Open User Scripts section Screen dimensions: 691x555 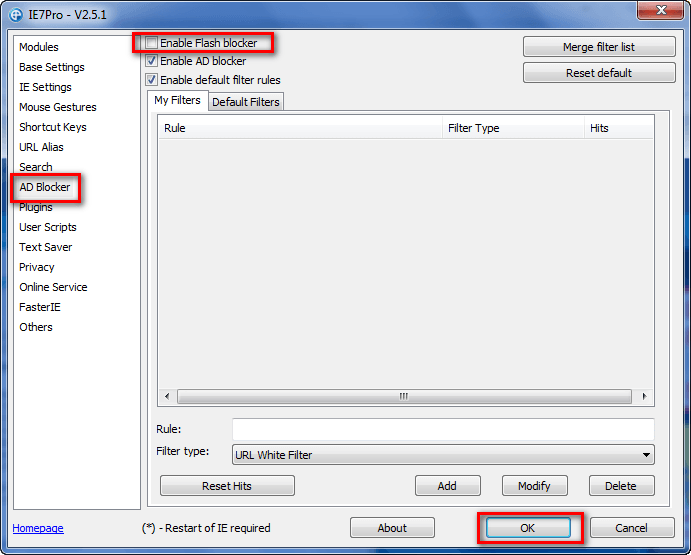(x=48, y=227)
